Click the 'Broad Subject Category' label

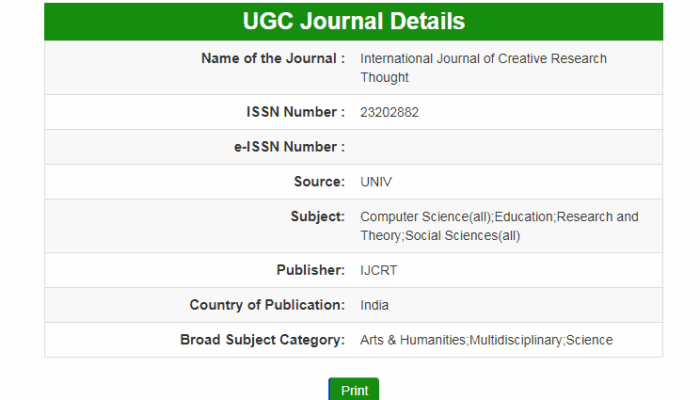click(263, 340)
